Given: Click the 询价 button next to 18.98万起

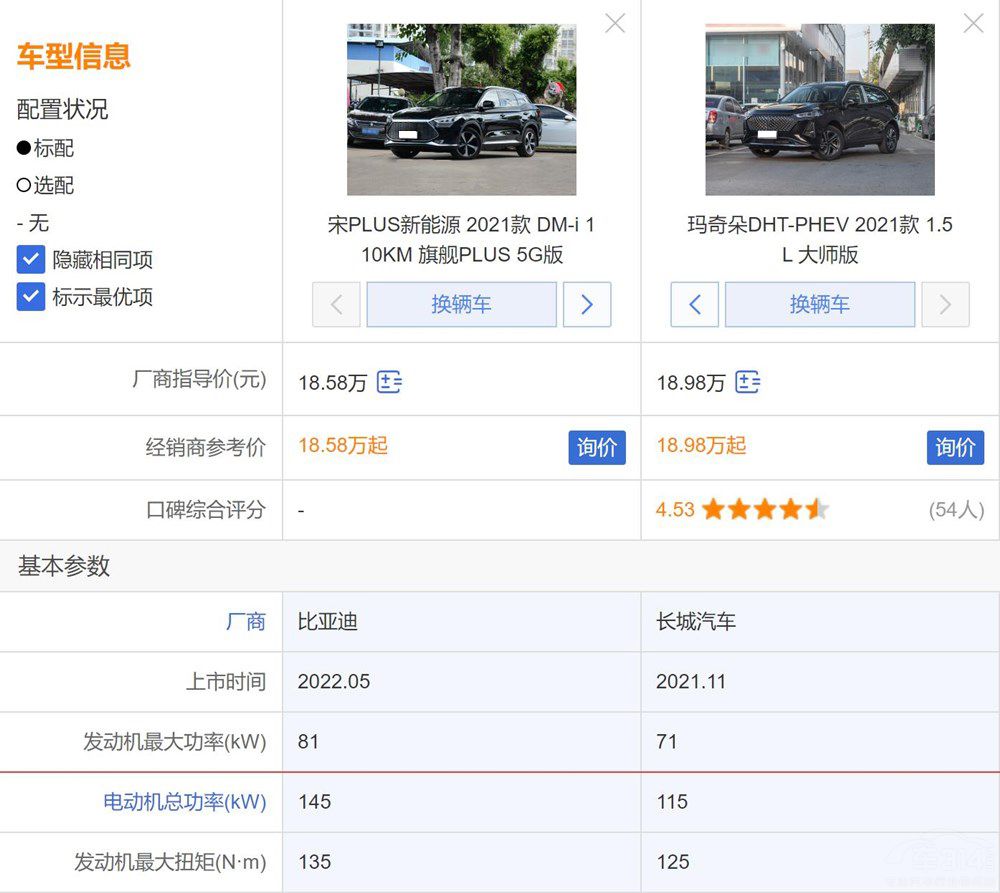Looking at the screenshot, I should pos(955,448).
